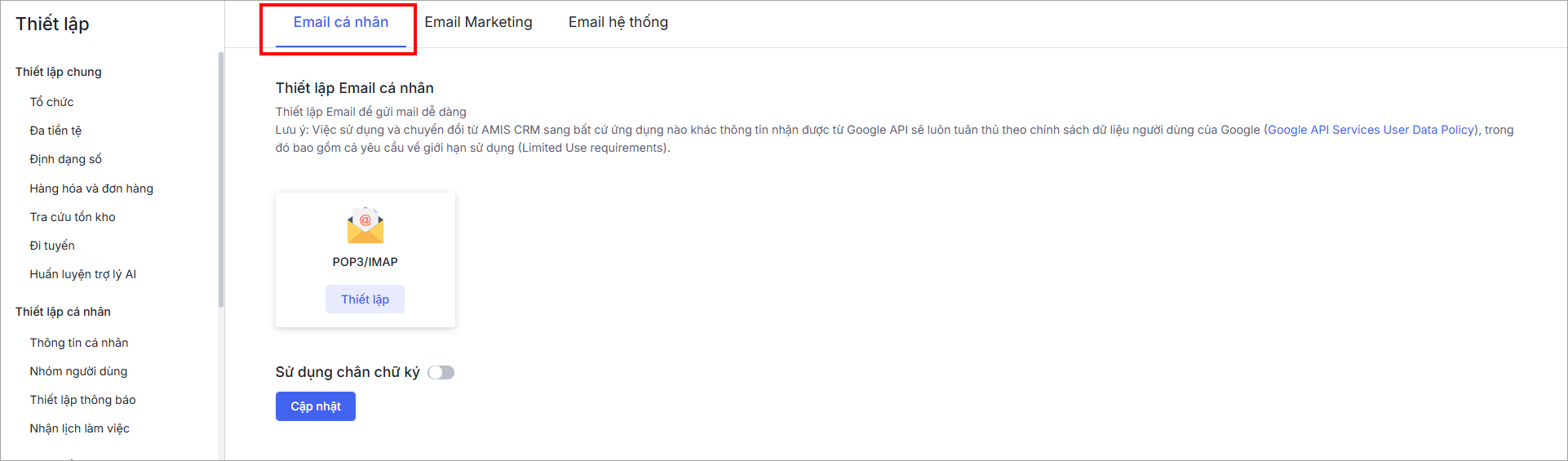Select Nhóm người dùng in the sidebar

pos(78,371)
